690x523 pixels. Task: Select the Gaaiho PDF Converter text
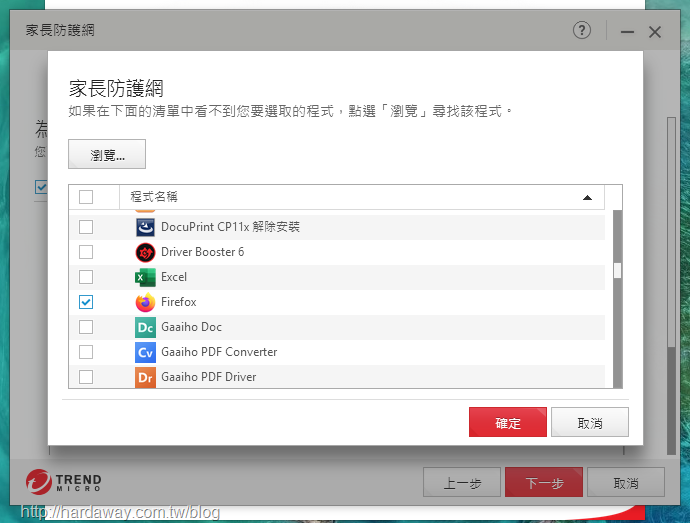pyautogui.click(x=219, y=352)
